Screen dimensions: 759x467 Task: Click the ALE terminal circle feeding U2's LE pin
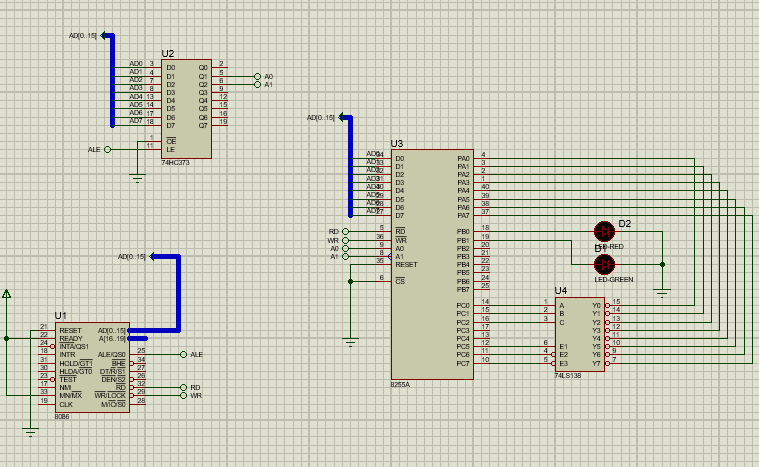tap(107, 150)
